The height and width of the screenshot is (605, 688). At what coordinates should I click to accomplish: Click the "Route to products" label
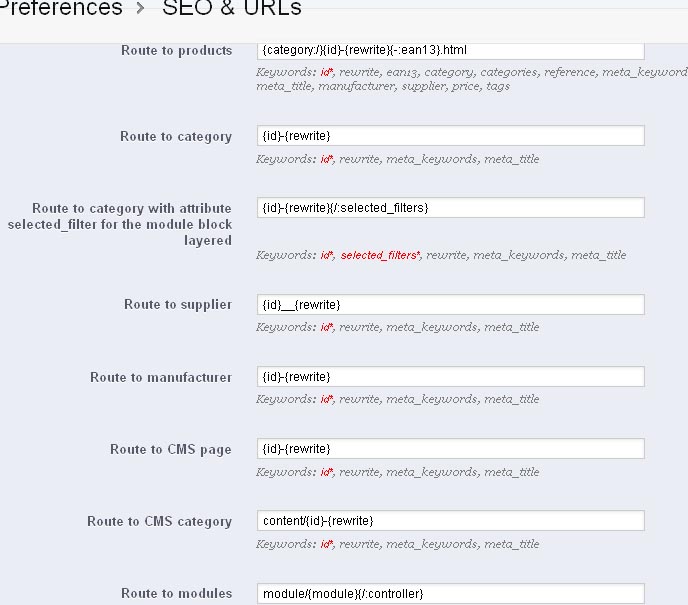[x=176, y=51]
